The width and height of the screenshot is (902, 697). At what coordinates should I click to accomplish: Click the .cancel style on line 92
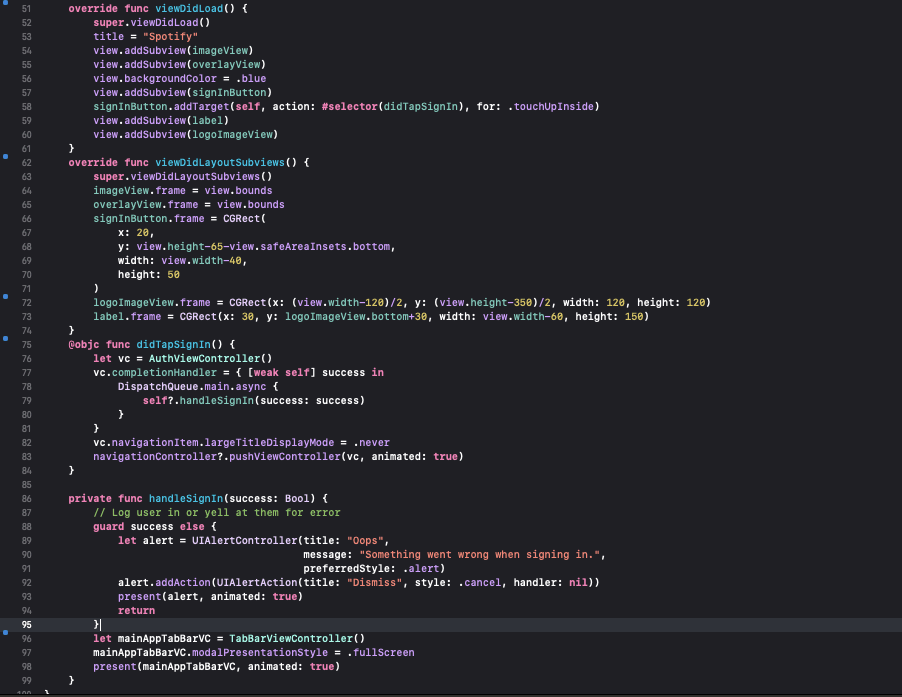(x=480, y=583)
